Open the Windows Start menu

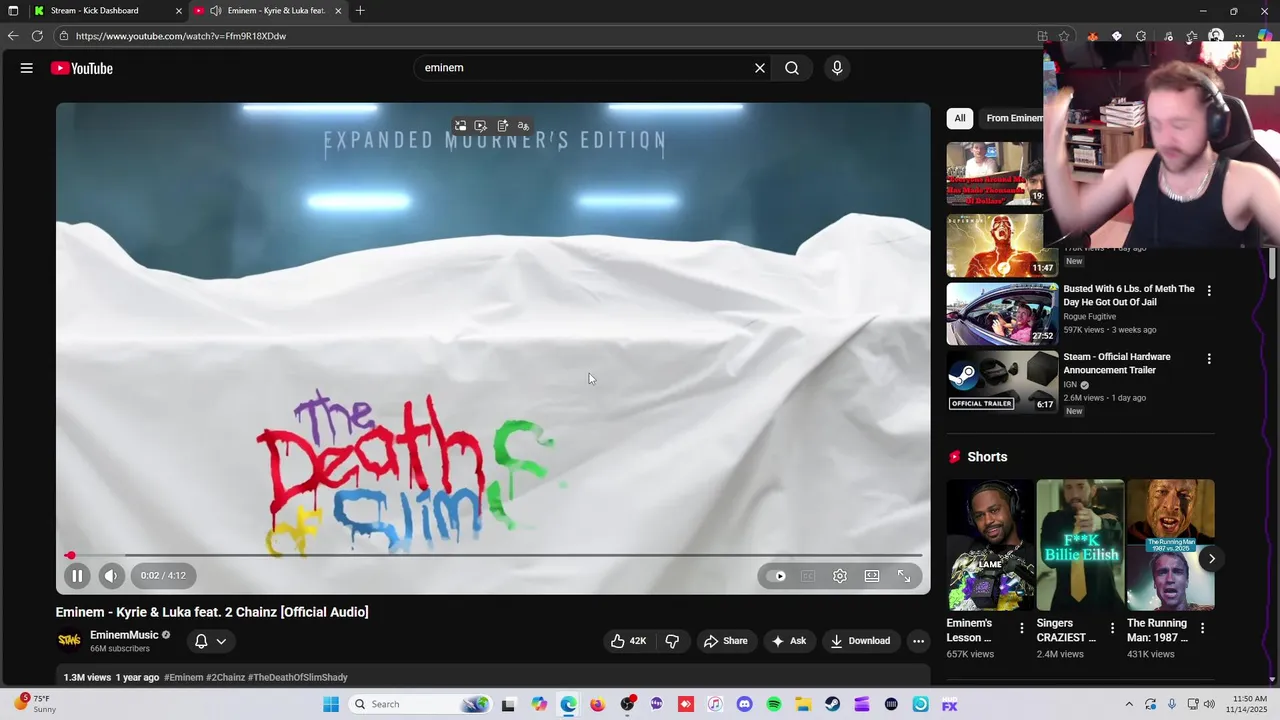[x=331, y=704]
